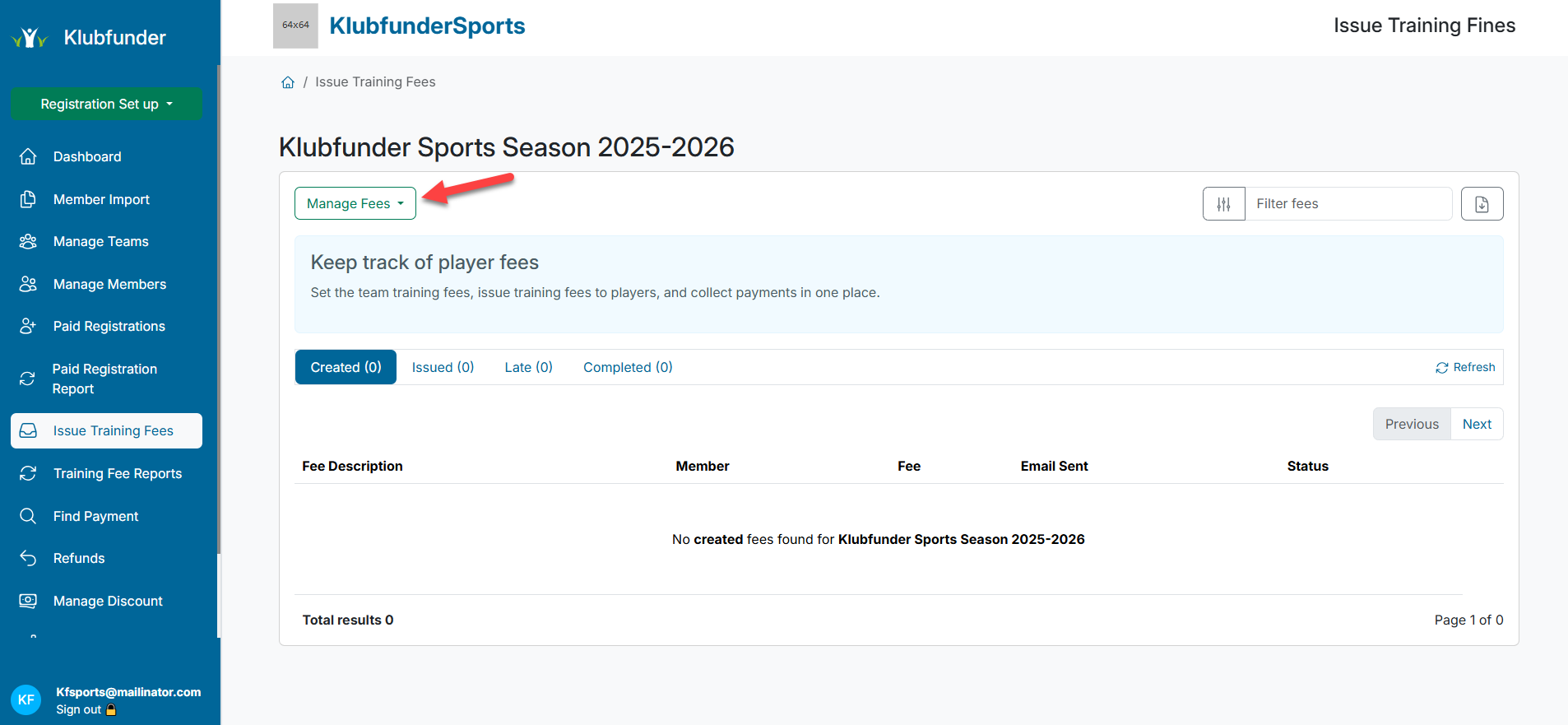Screen dimensions: 1568x725
Task: Switch to the Issued (0) tab
Action: (443, 368)
